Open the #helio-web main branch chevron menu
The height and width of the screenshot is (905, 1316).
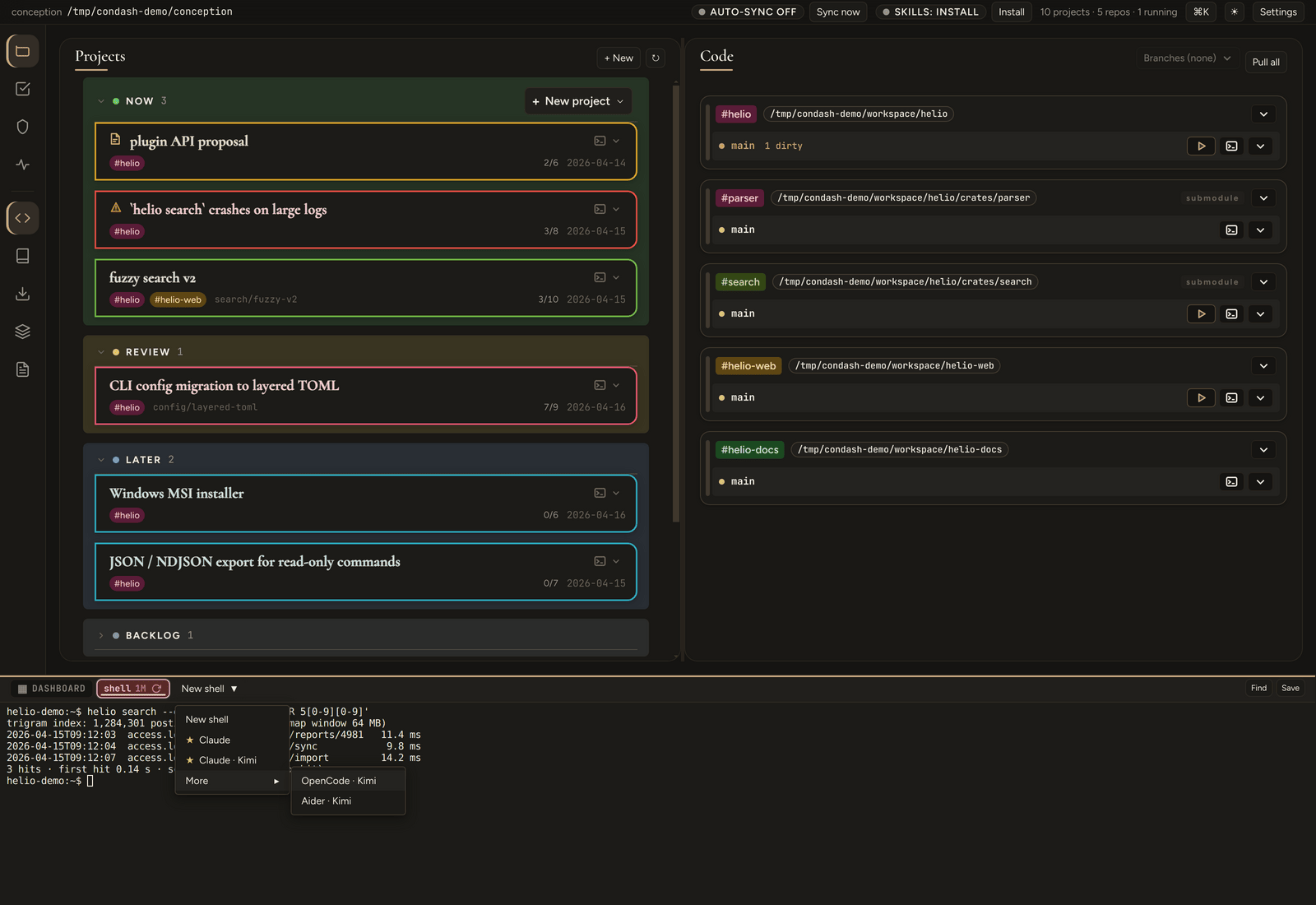coord(1260,397)
